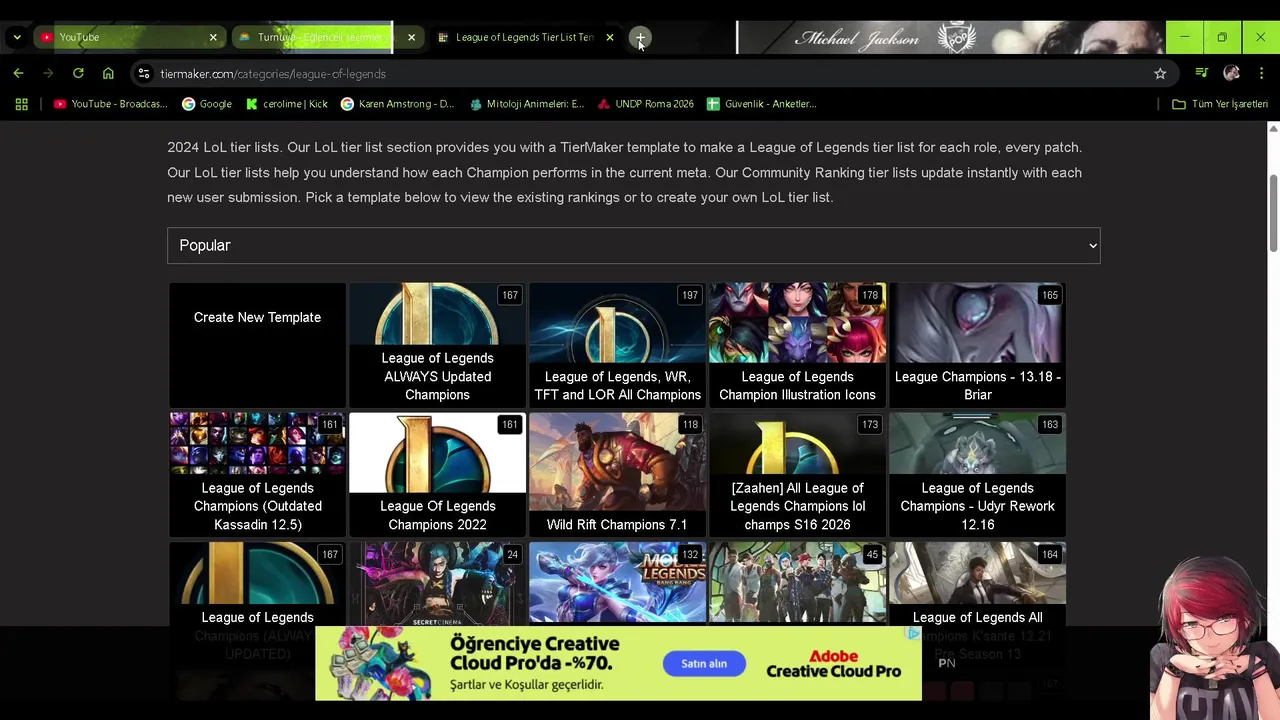The height and width of the screenshot is (720, 1280).
Task: Open the group photo template with 45 badge
Action: [x=797, y=583]
